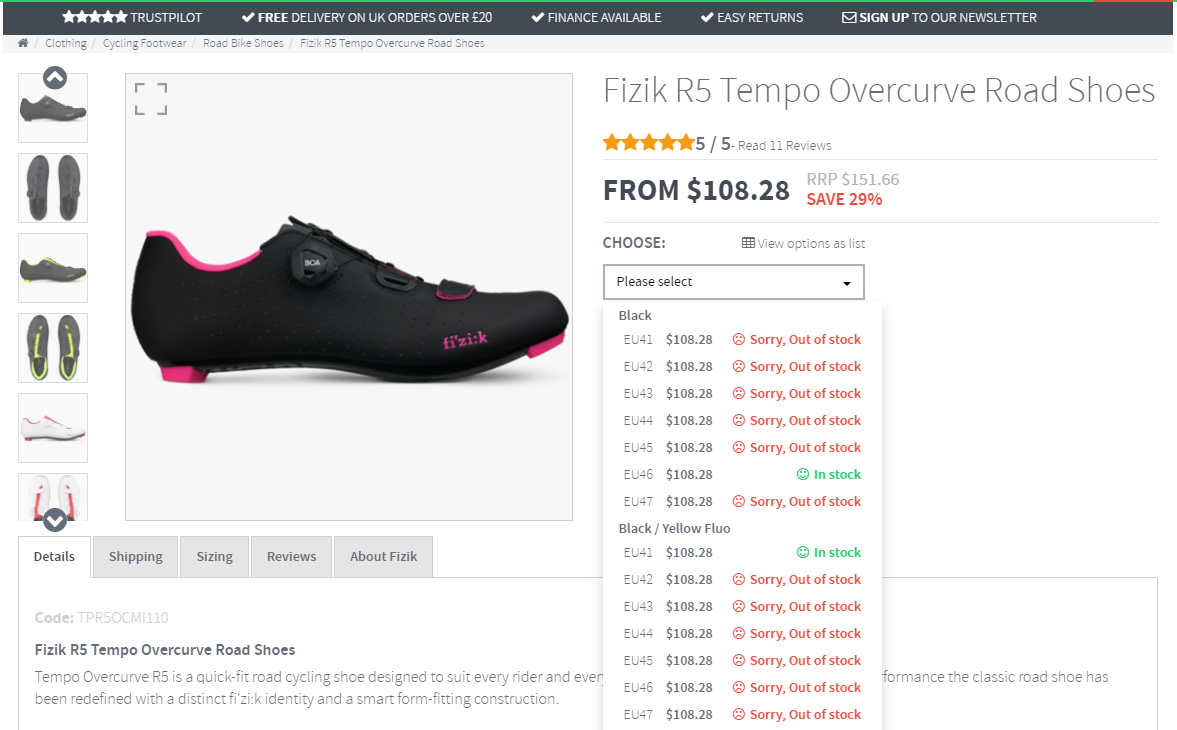Viewport: 1177px width, 730px height.
Task: Open Road Bike Shoes breadcrumb link
Action: click(x=243, y=43)
